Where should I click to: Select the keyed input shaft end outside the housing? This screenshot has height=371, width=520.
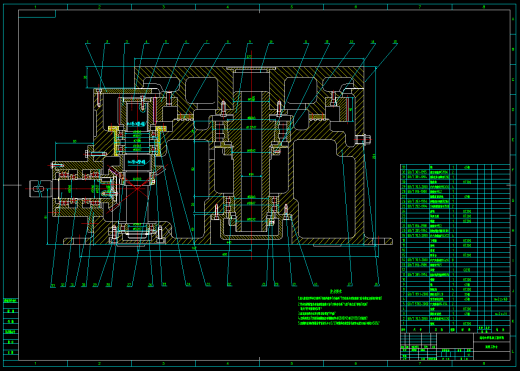40,189
